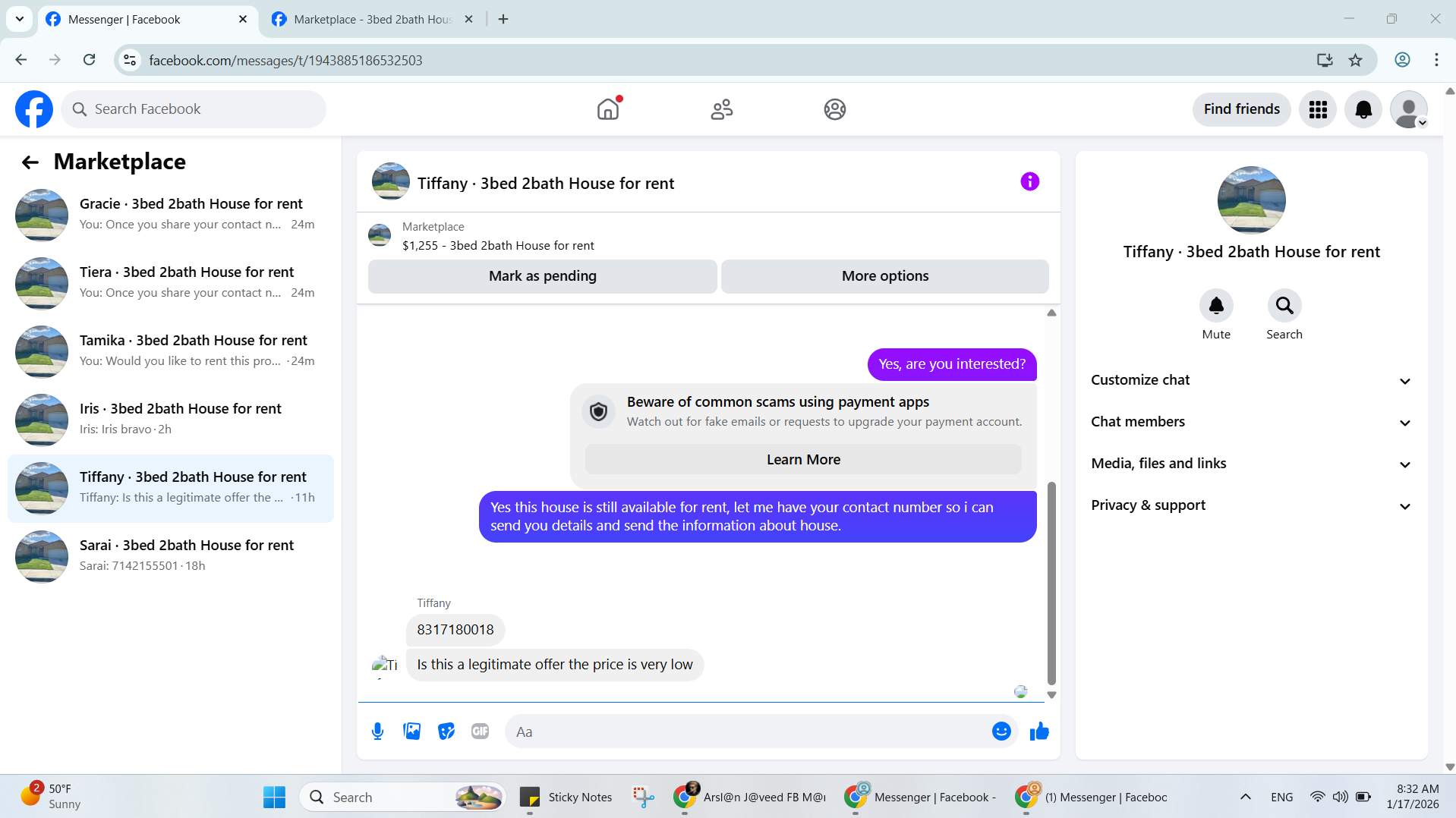Open conversation information icon
The image size is (1456, 818).
point(1029,181)
